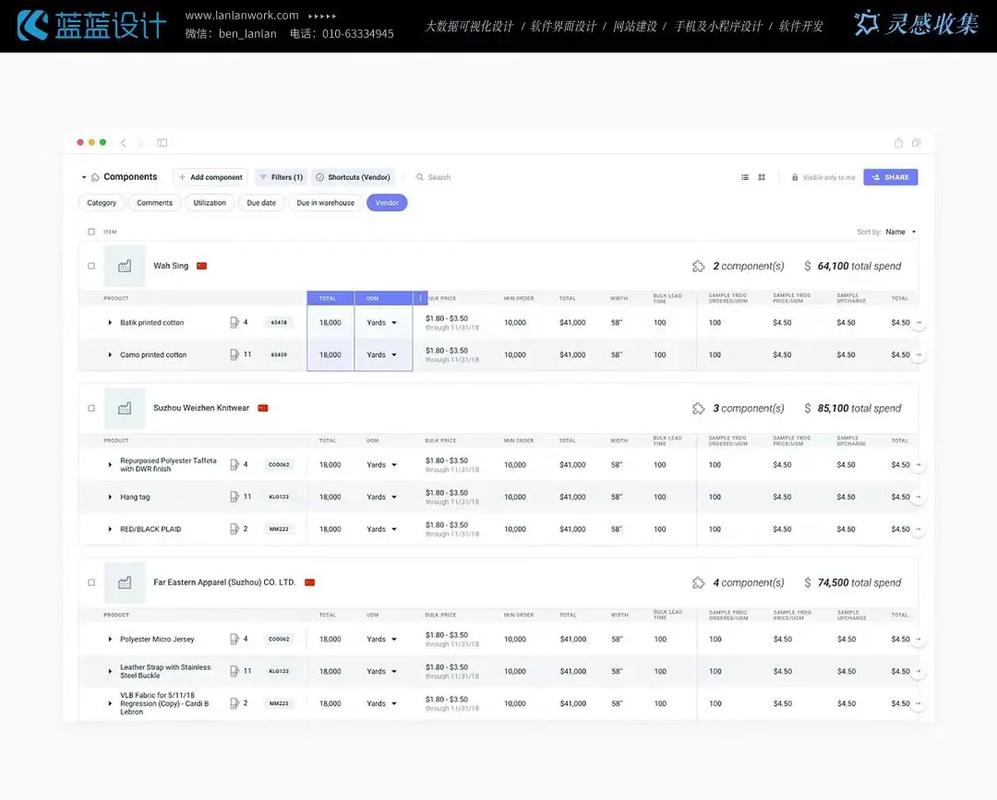Click the 85,100 total spend text
The image size is (997, 800).
[x=859, y=408]
